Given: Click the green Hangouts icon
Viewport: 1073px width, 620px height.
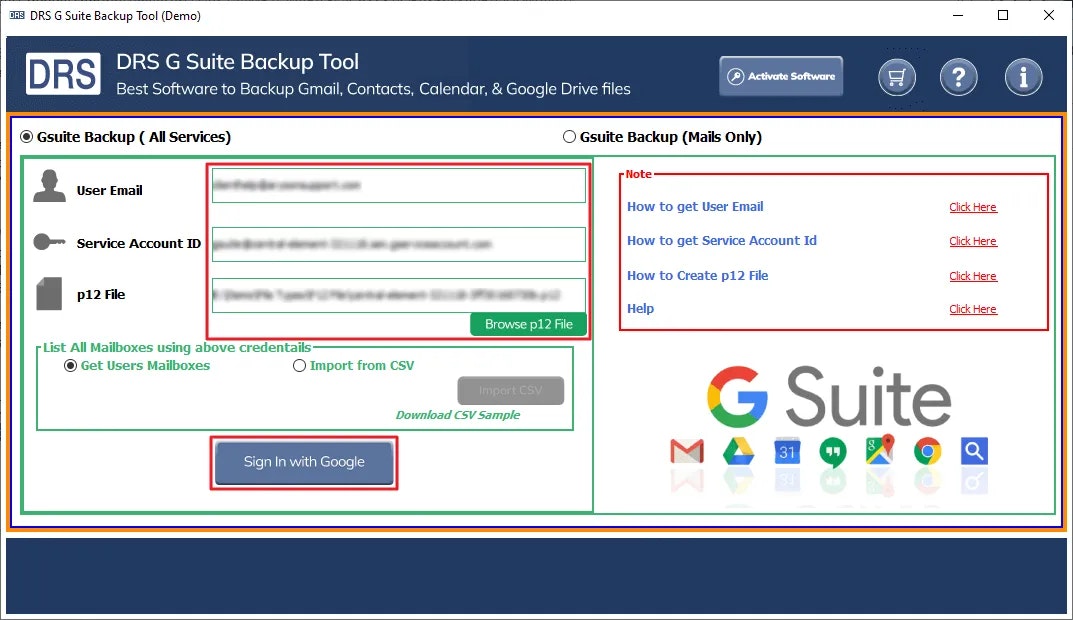Looking at the screenshot, I should (x=832, y=452).
